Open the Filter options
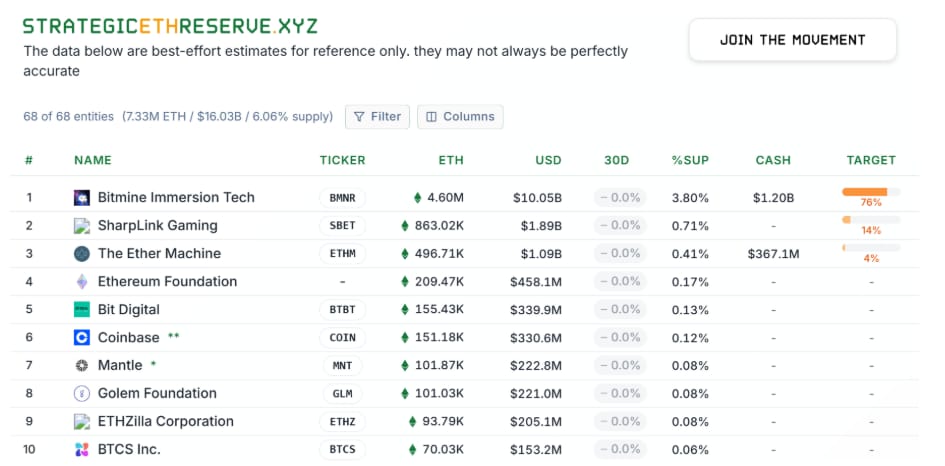 (x=376, y=117)
